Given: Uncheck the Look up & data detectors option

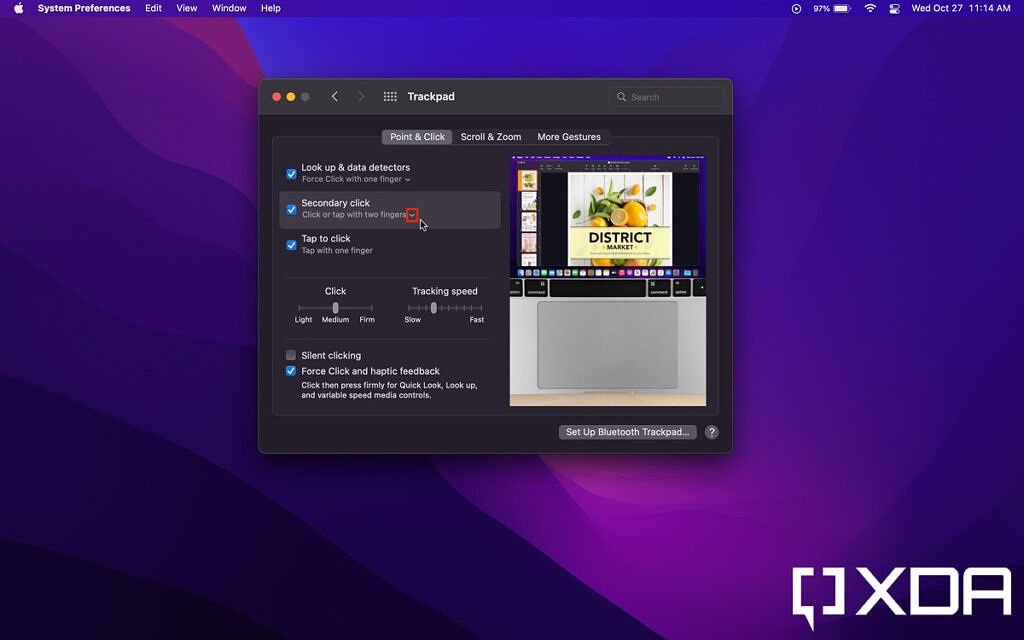Looking at the screenshot, I should [x=291, y=173].
